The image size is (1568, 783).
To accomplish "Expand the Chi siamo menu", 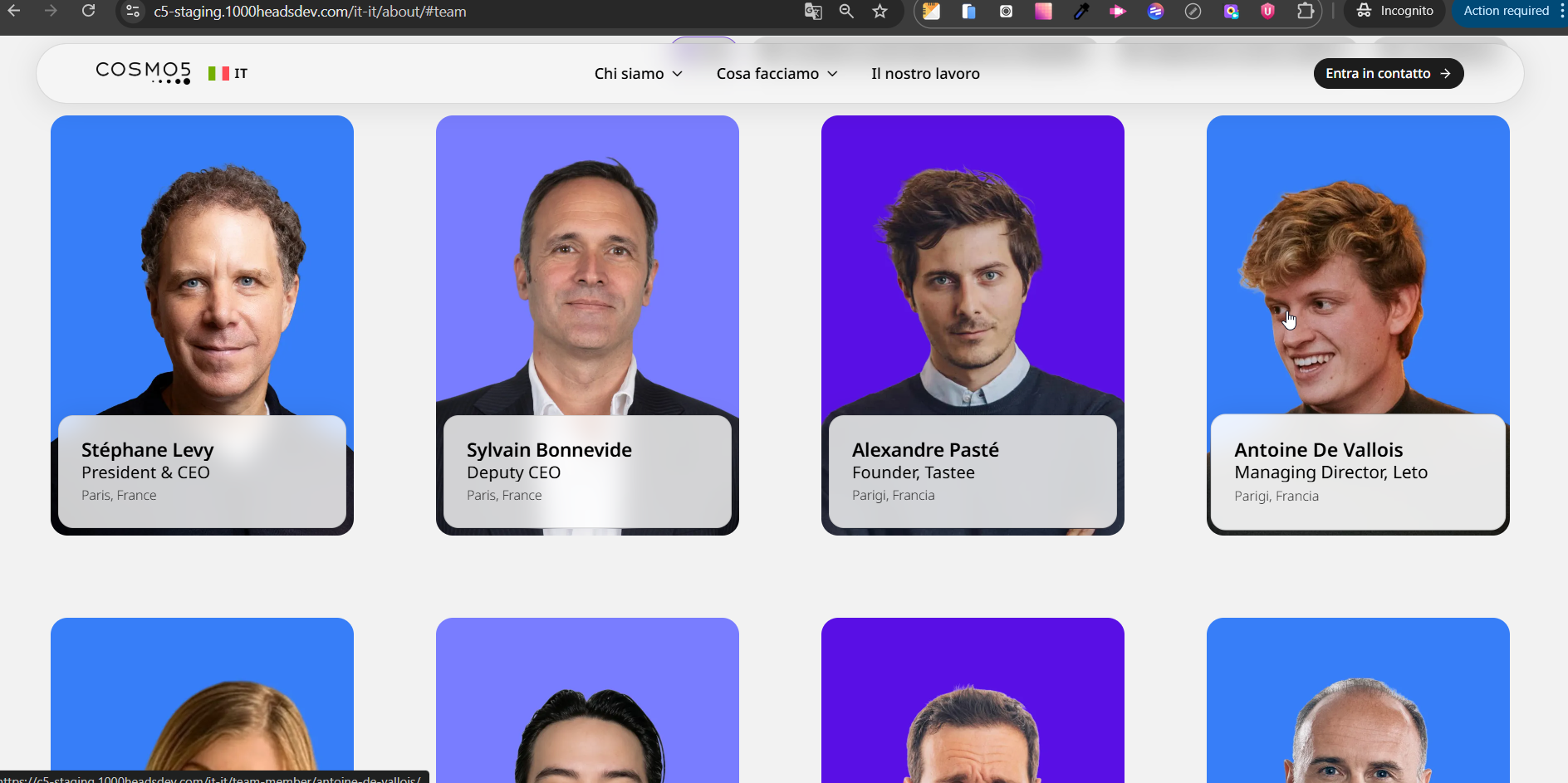I will (x=639, y=74).
